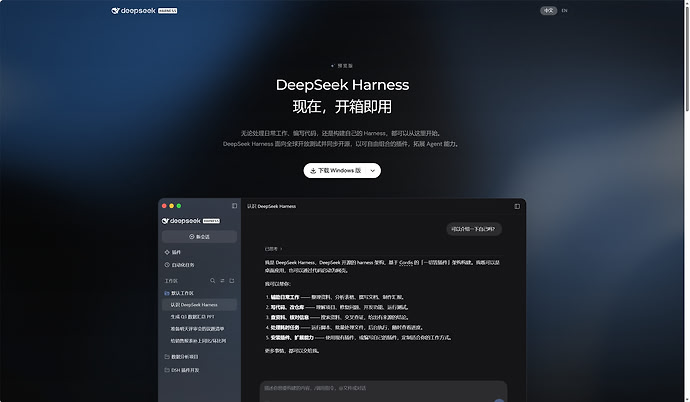Expand the 已思考 thinking disclosure

[x=273, y=249]
